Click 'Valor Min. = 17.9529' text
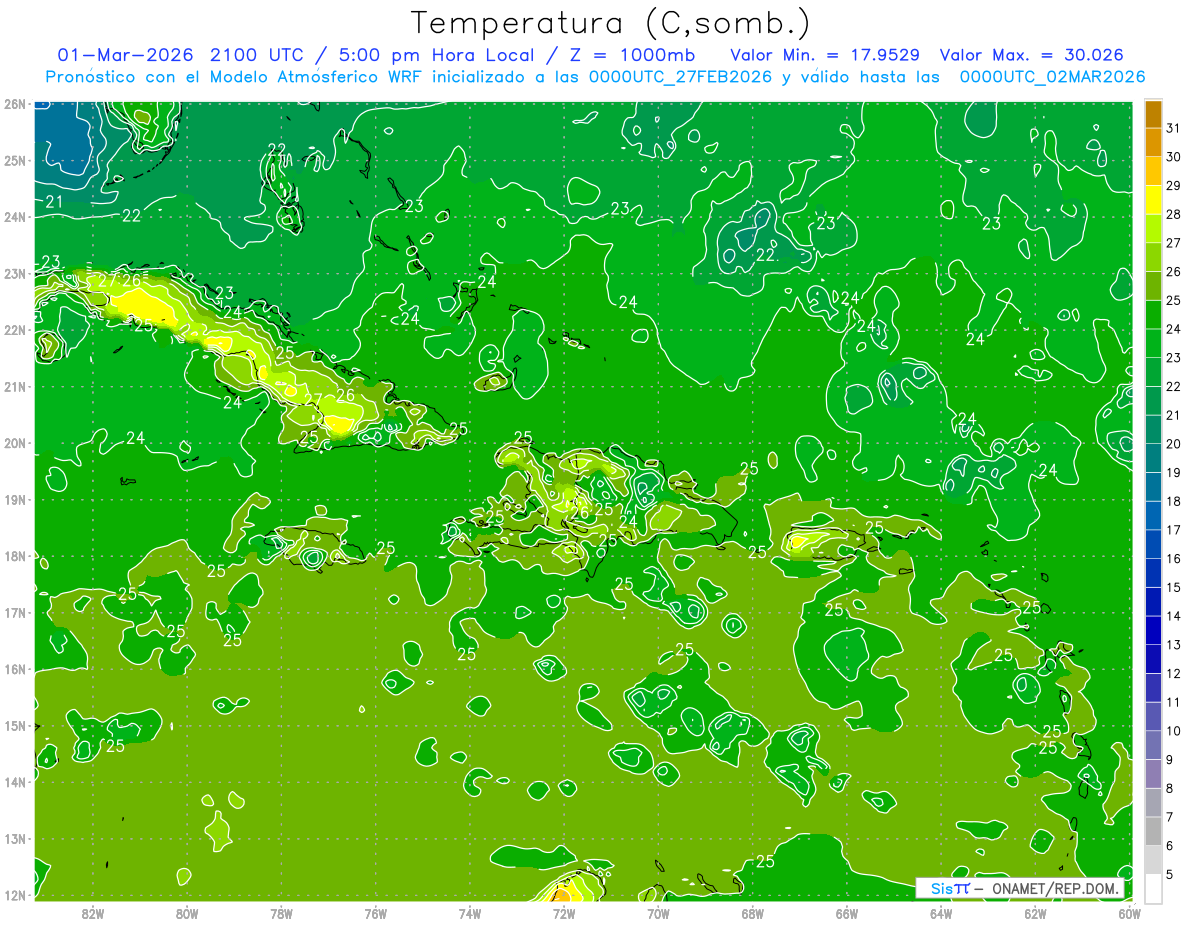1200x927 pixels. [x=825, y=55]
